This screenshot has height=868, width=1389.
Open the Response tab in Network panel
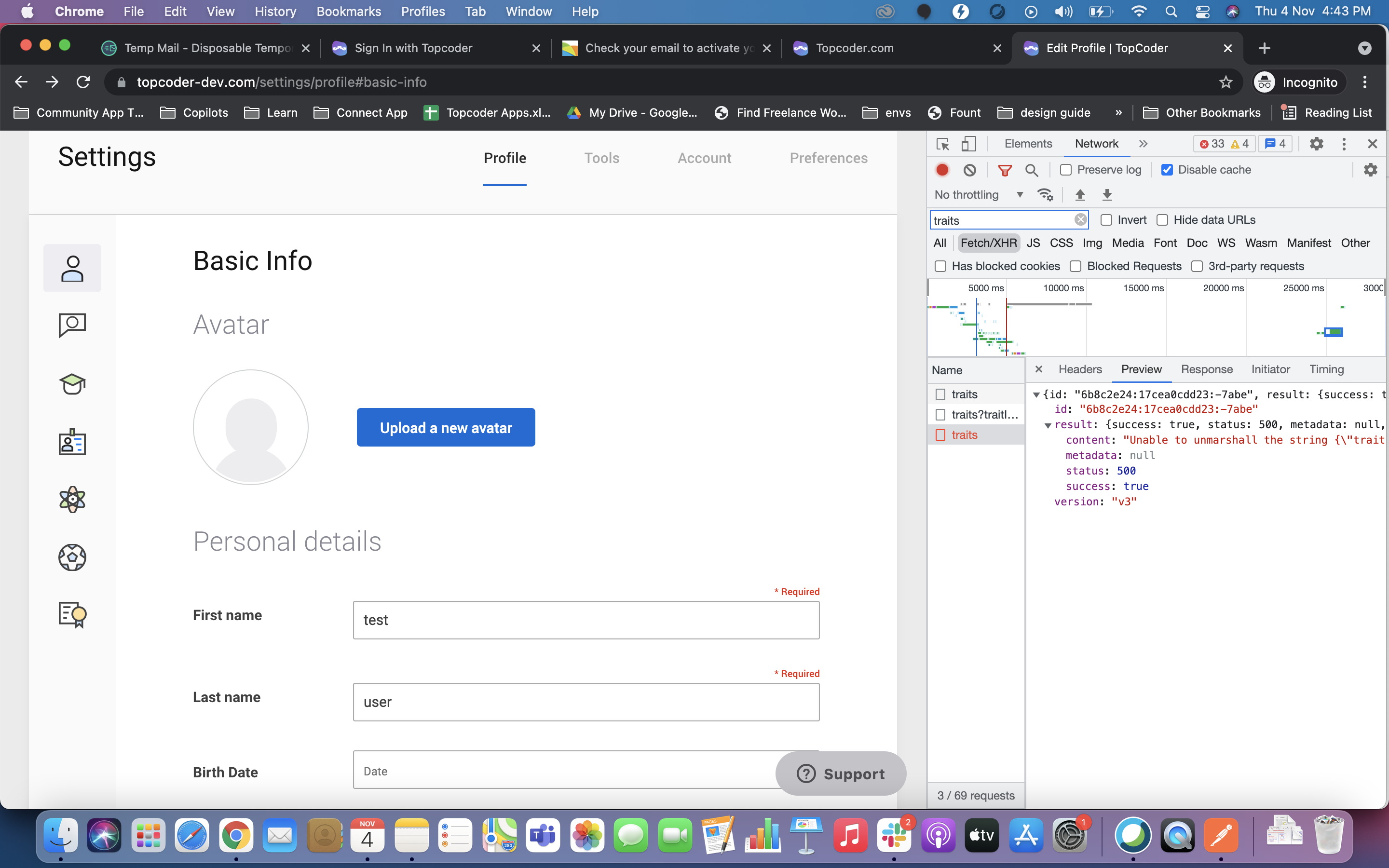1207,369
